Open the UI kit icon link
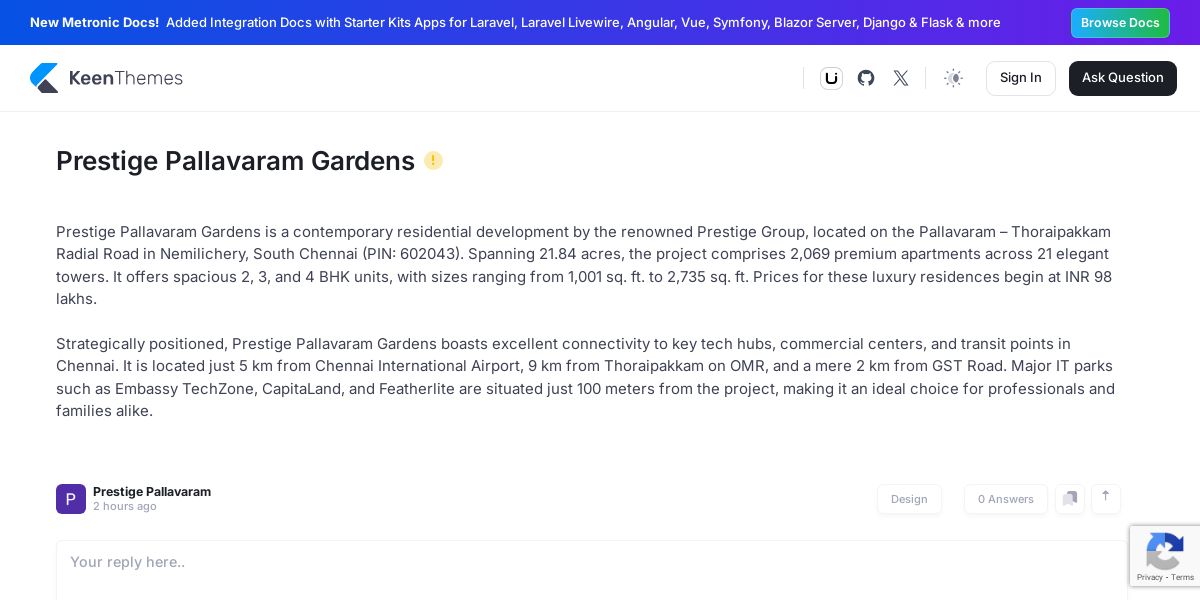 [831, 78]
